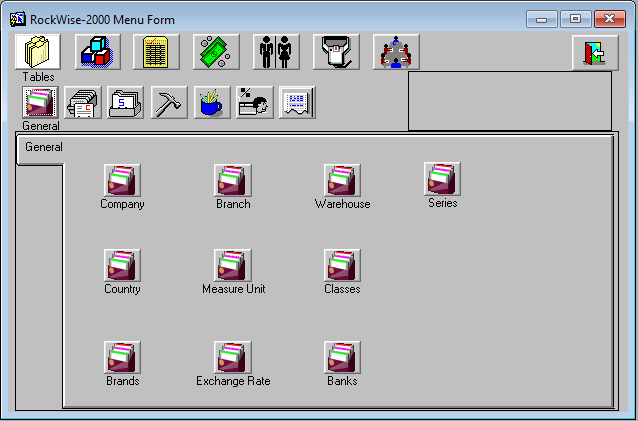This screenshot has height=421, width=638.
Task: Open the man and woman personnel icon
Action: point(276,52)
